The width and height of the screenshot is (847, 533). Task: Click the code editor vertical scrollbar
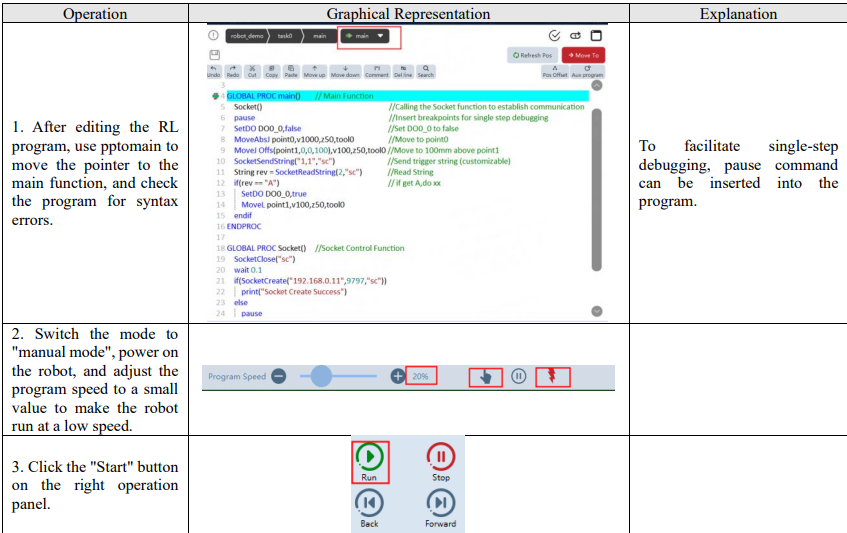pyautogui.click(x=597, y=190)
